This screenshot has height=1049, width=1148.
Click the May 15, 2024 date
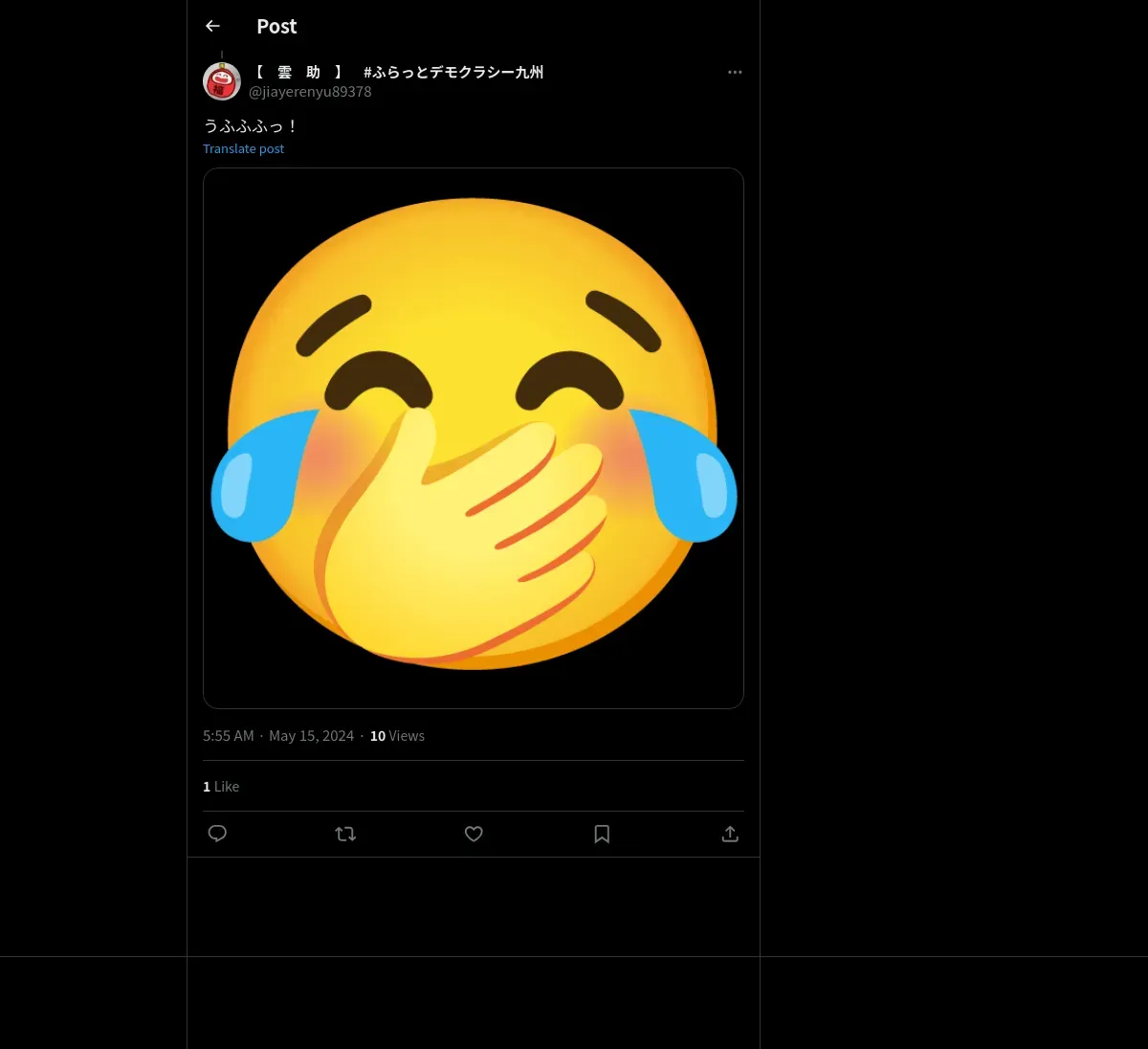pyautogui.click(x=311, y=736)
